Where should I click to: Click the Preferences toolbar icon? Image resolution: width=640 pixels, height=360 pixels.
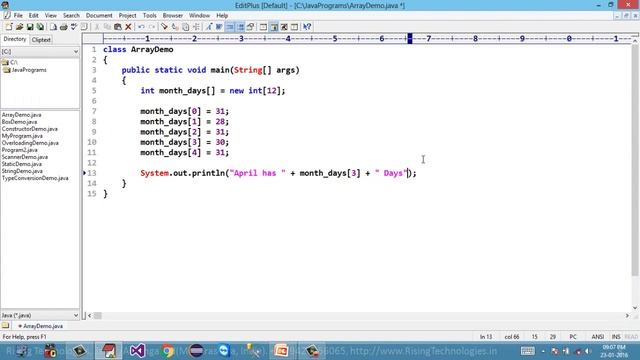coord(251,27)
